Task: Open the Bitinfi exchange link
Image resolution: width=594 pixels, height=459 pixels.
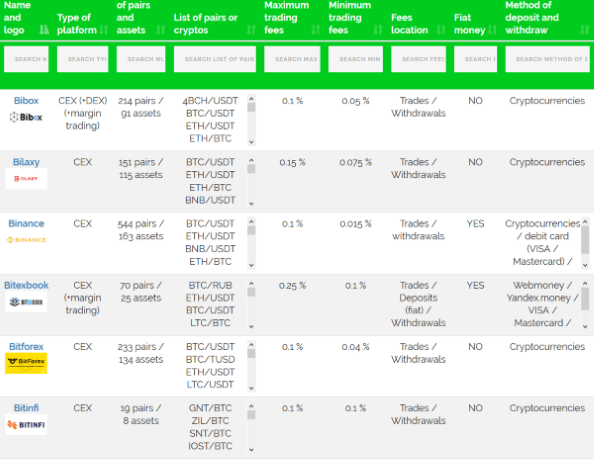Action: pyautogui.click(x=26, y=408)
